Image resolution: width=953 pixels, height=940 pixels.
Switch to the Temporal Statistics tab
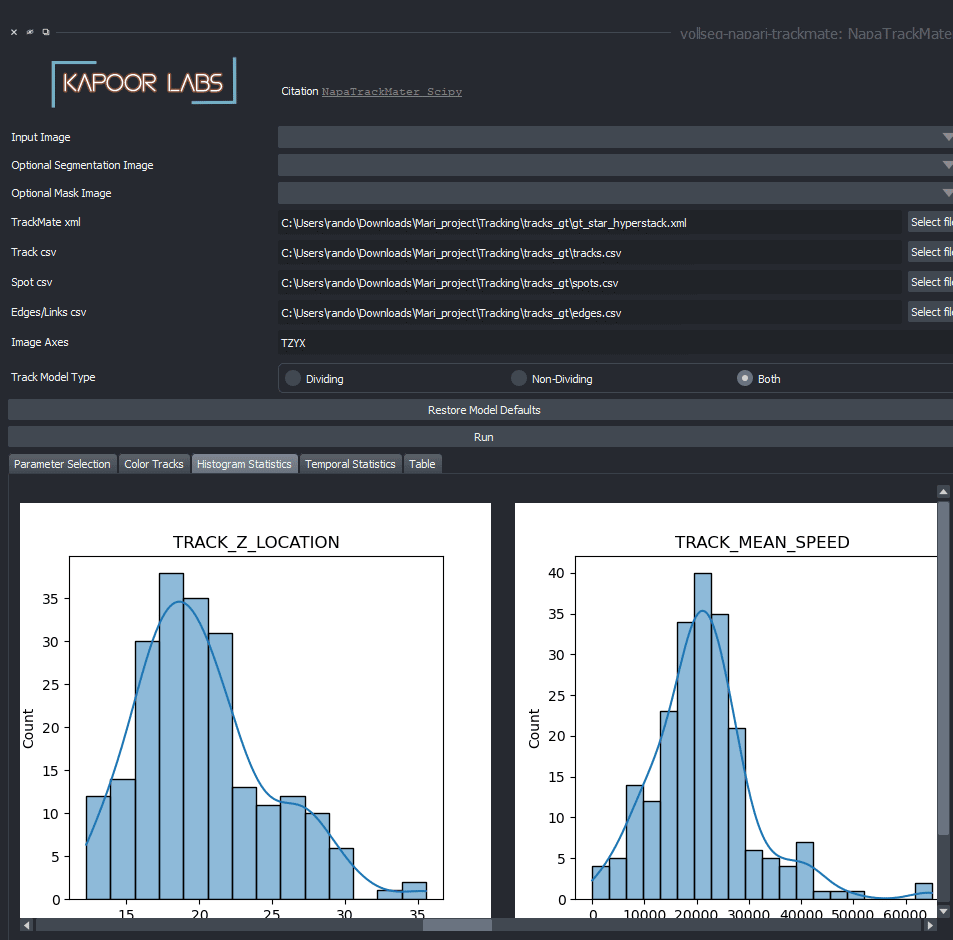(350, 464)
